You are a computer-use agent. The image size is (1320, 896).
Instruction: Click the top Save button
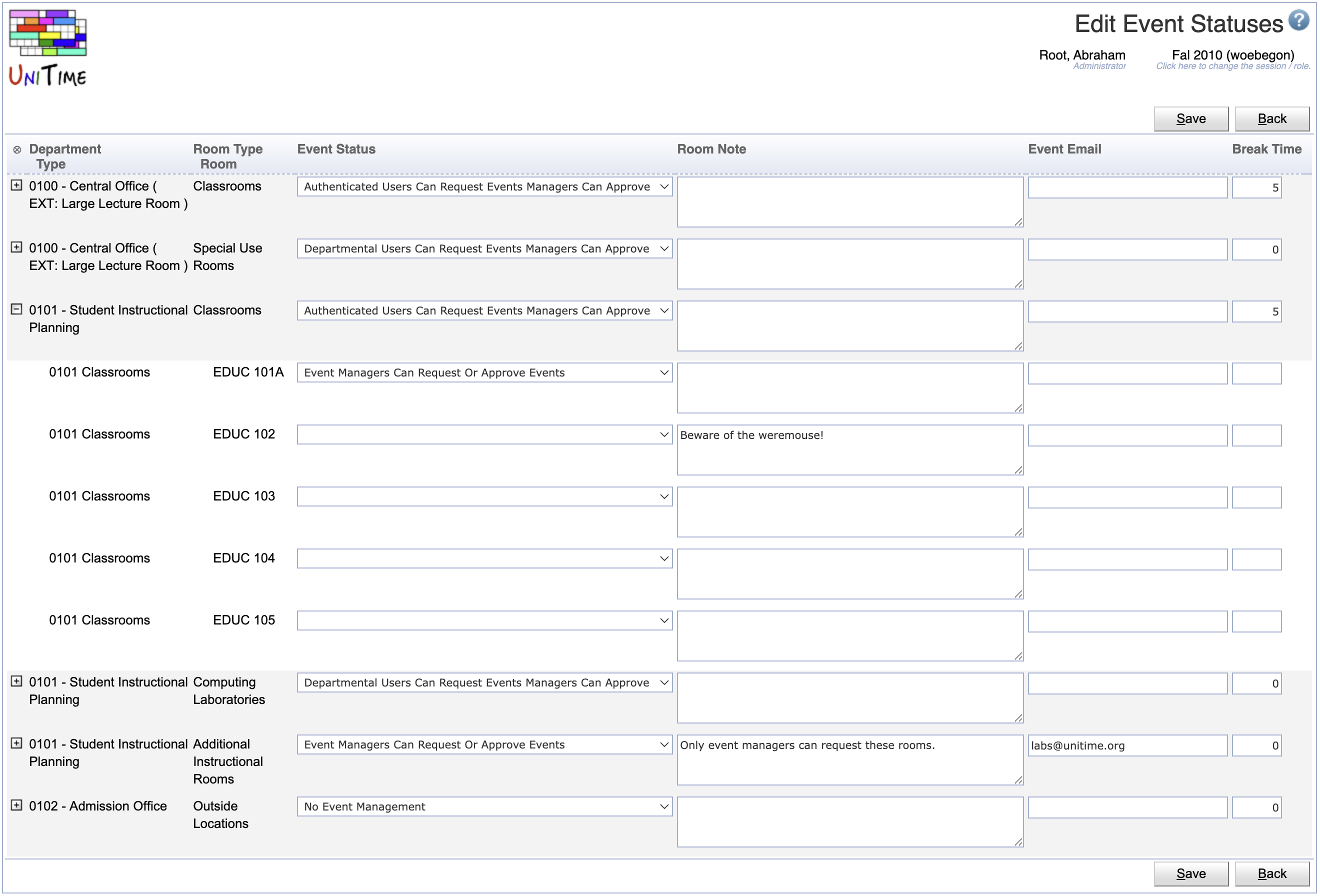[x=1190, y=118]
